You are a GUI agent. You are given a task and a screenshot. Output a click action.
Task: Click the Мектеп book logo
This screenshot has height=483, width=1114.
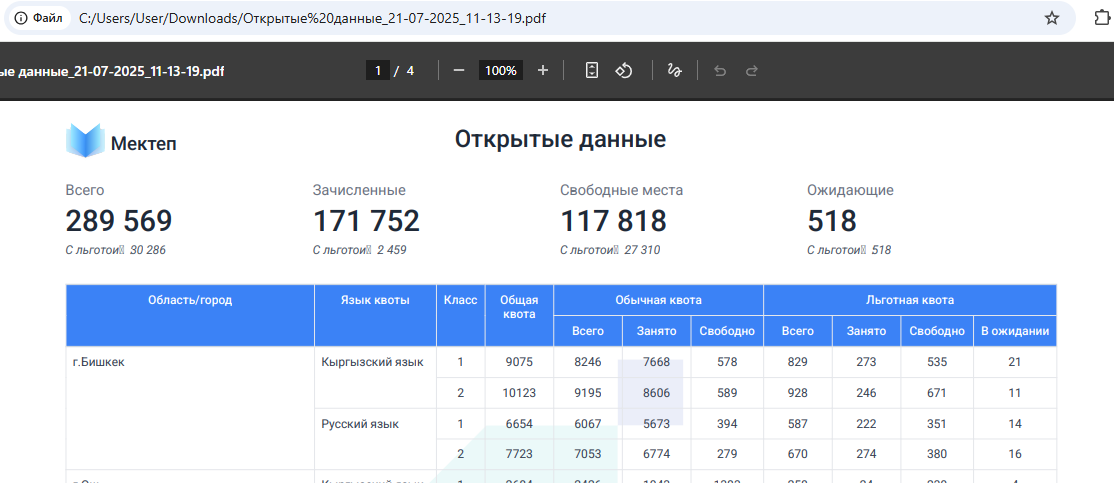click(85, 141)
